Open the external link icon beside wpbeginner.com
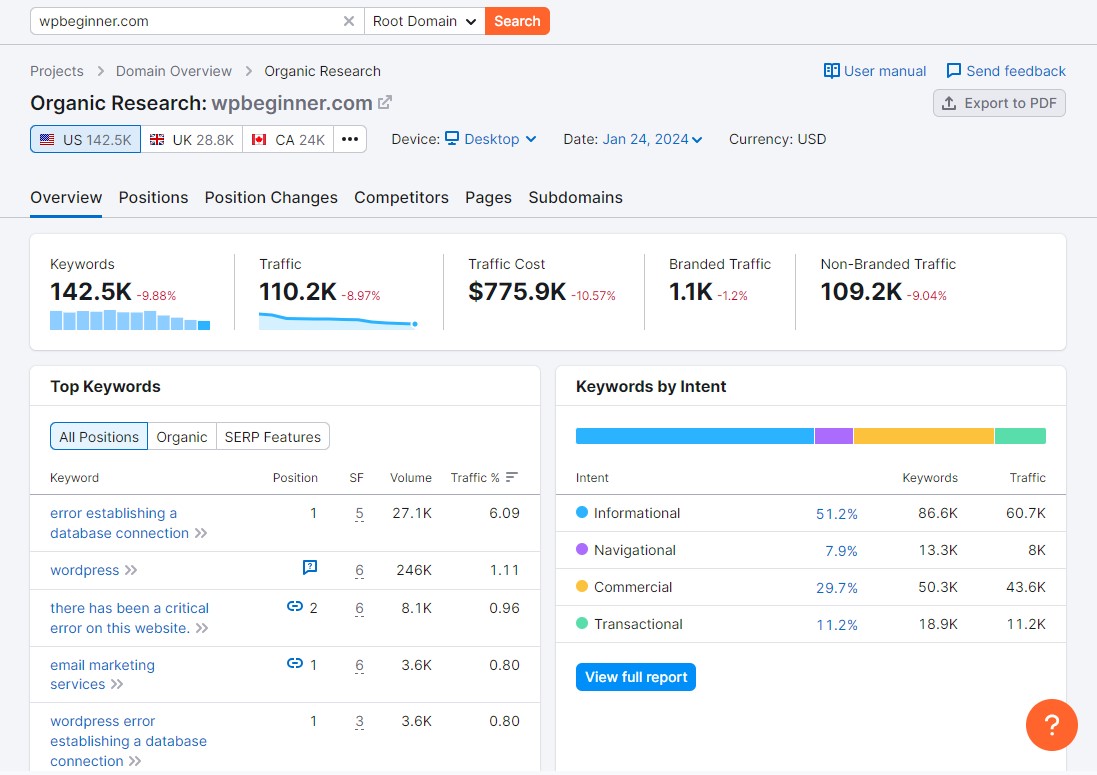 pyautogui.click(x=385, y=103)
